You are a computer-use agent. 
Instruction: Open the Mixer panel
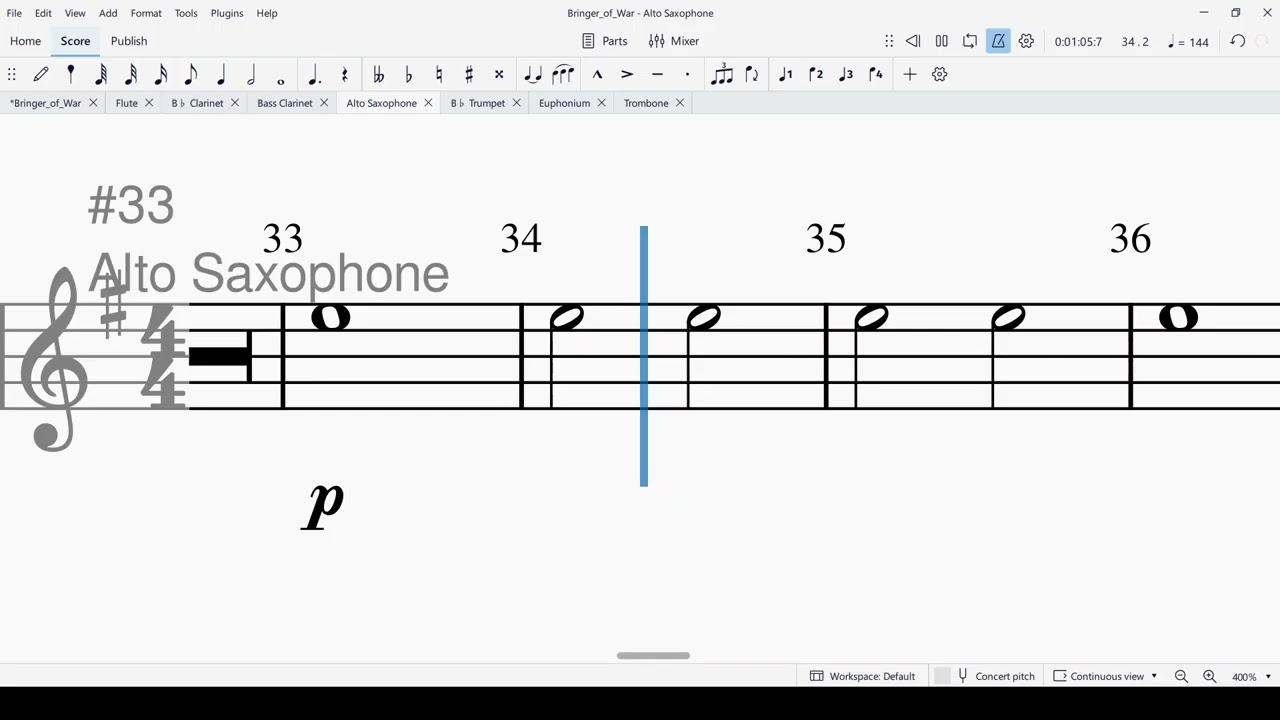[x=673, y=41]
